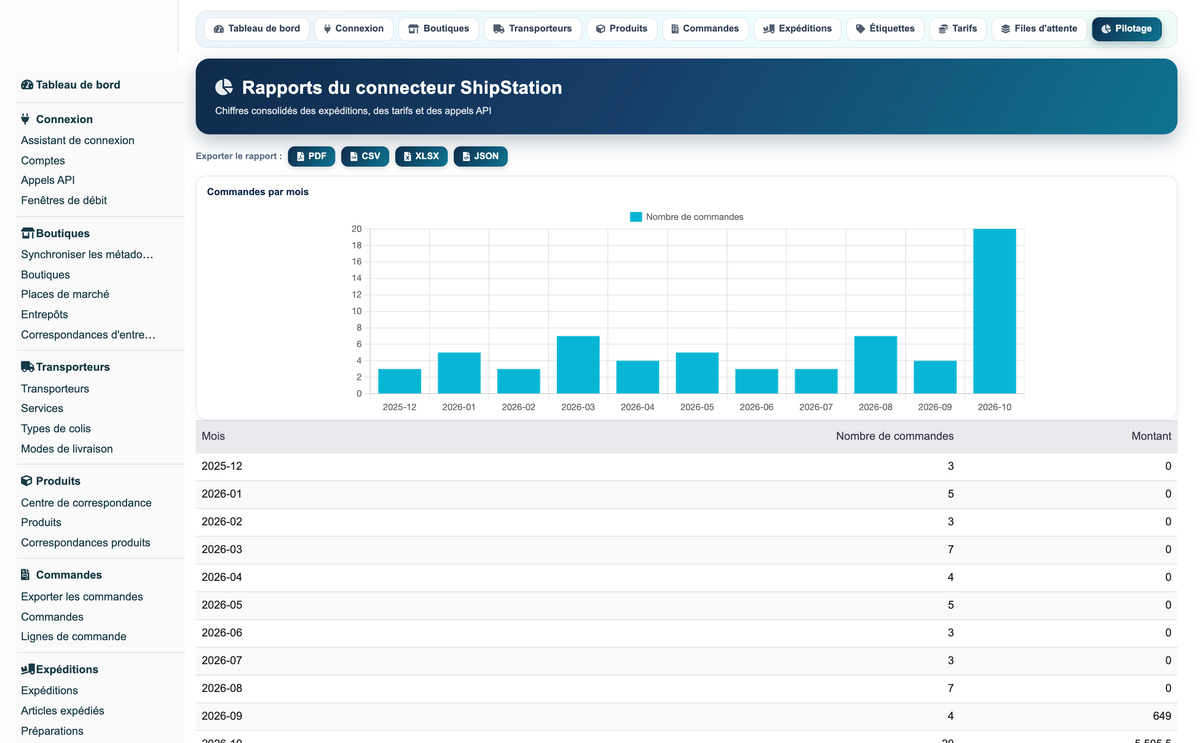
Task: Go to the Transporteurs top tab
Action: pos(532,29)
